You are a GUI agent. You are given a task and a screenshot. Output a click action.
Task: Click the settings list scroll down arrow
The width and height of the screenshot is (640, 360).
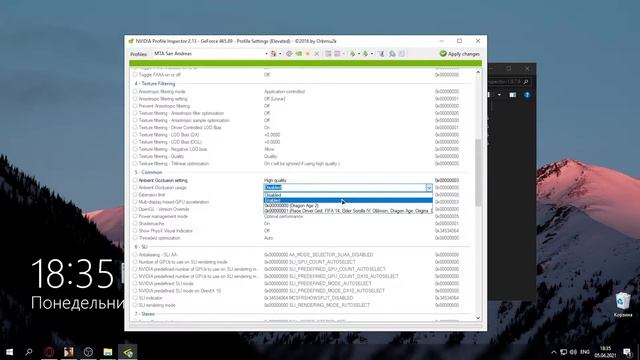pyautogui.click(x=478, y=318)
